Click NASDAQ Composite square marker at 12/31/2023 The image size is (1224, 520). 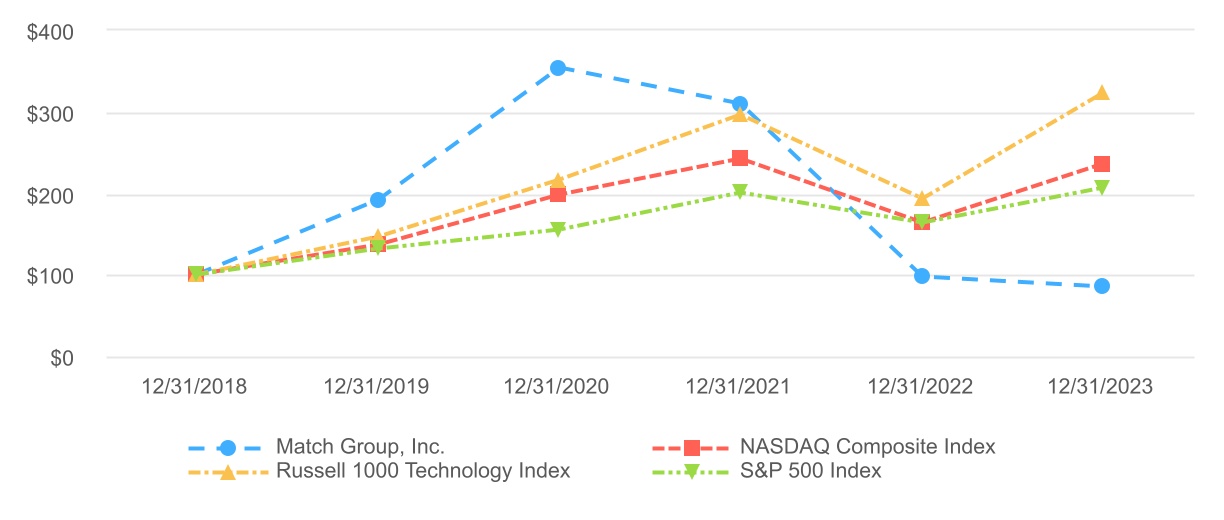[1101, 164]
